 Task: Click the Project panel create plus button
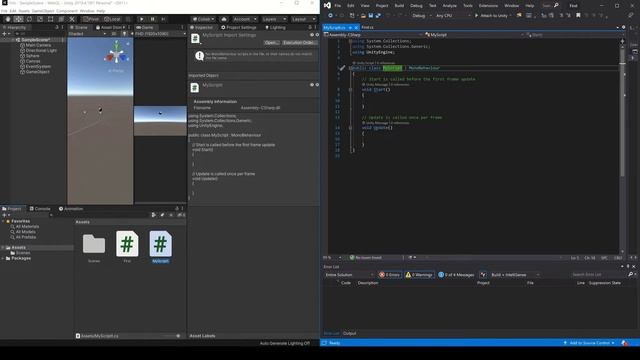(x=5, y=215)
